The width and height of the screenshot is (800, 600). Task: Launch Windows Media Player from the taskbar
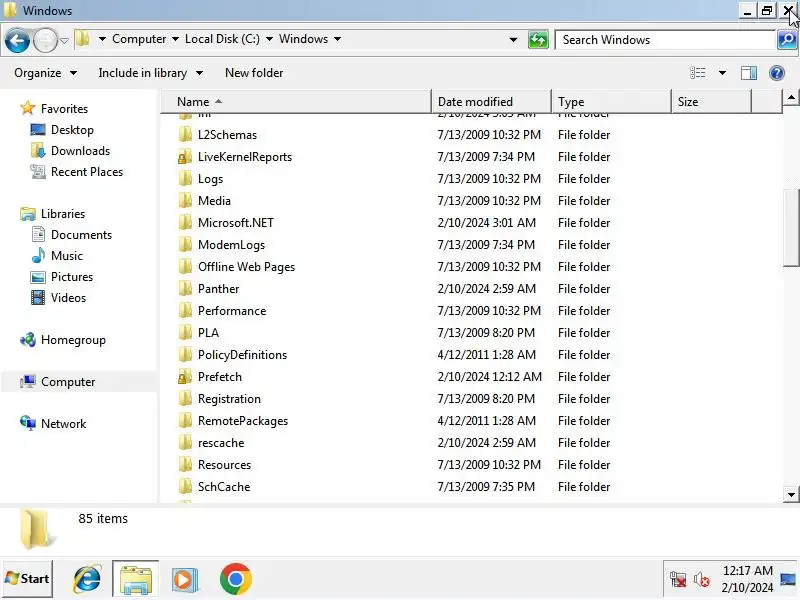(184, 579)
